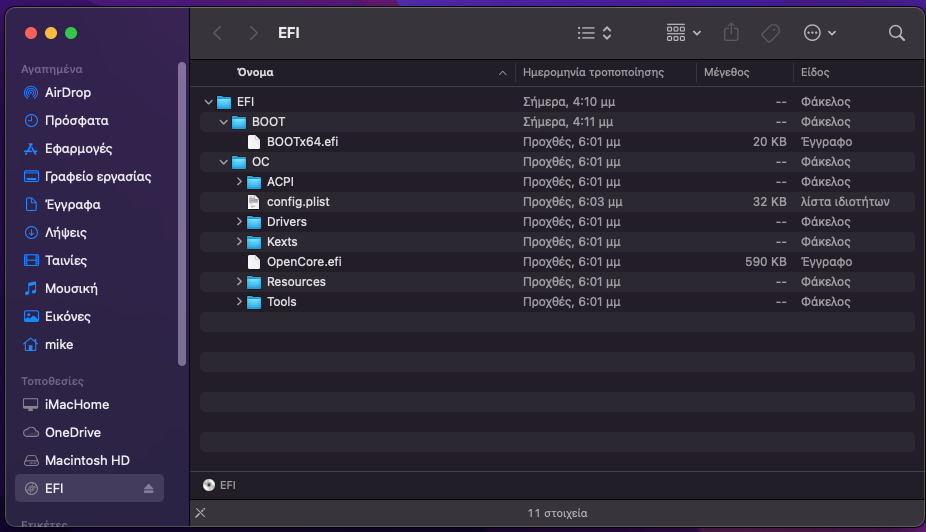This screenshot has width=926, height=532.
Task: Select the Tools folder name
Action: [x=282, y=302]
